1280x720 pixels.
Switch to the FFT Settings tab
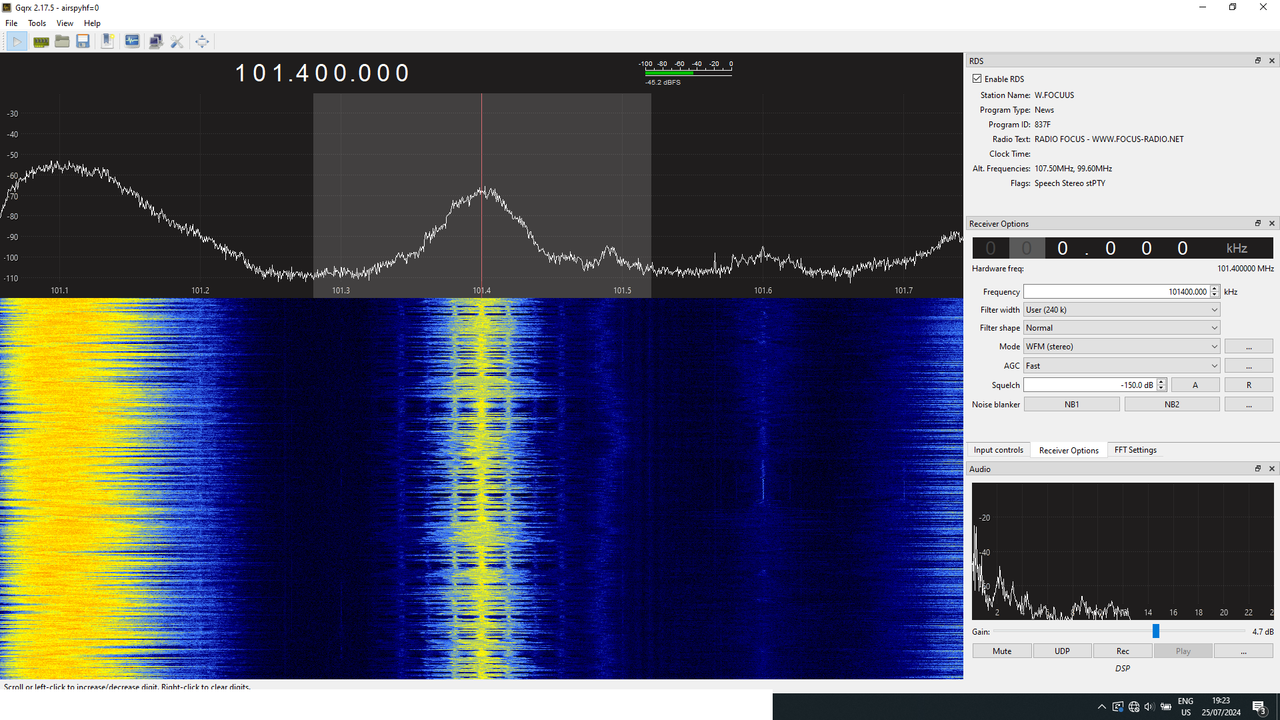pyautogui.click(x=1135, y=450)
